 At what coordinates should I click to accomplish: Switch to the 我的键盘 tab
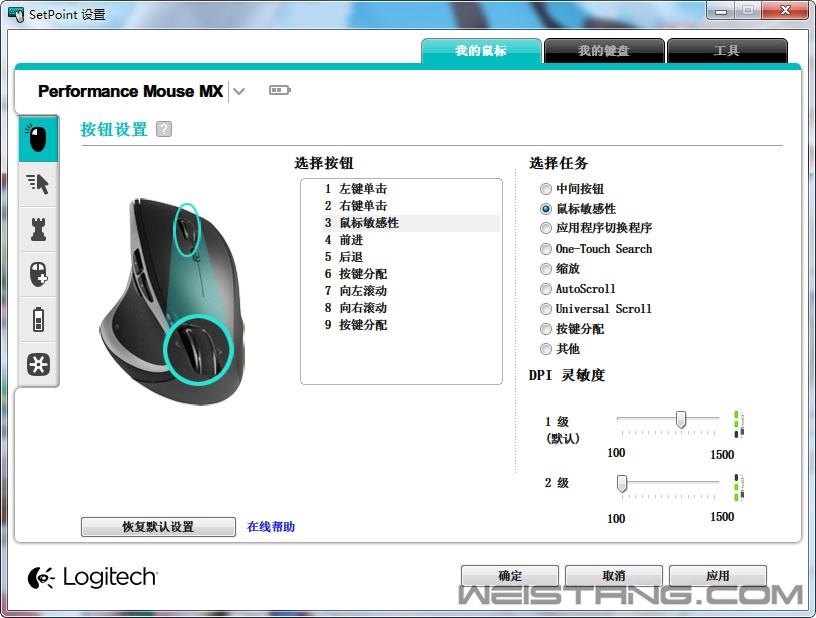[x=604, y=50]
